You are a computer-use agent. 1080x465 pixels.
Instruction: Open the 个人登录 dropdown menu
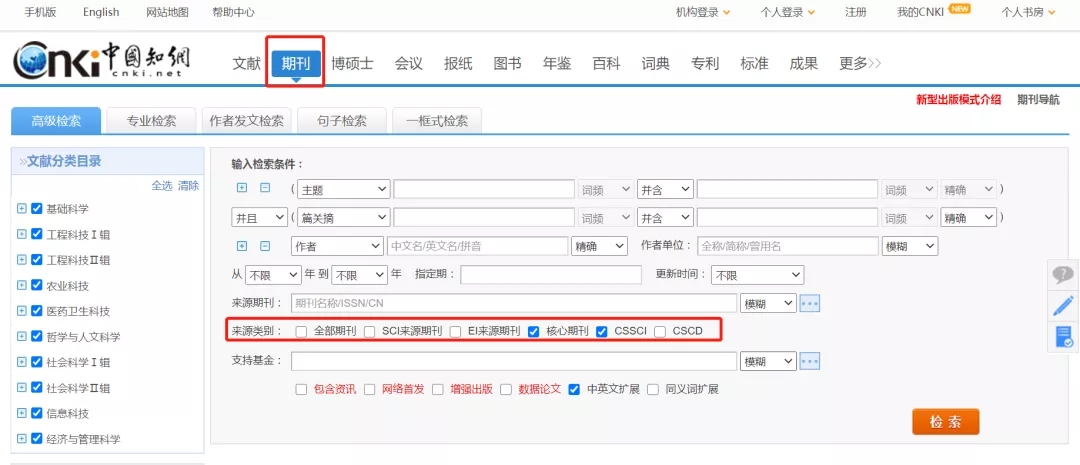[x=788, y=12]
